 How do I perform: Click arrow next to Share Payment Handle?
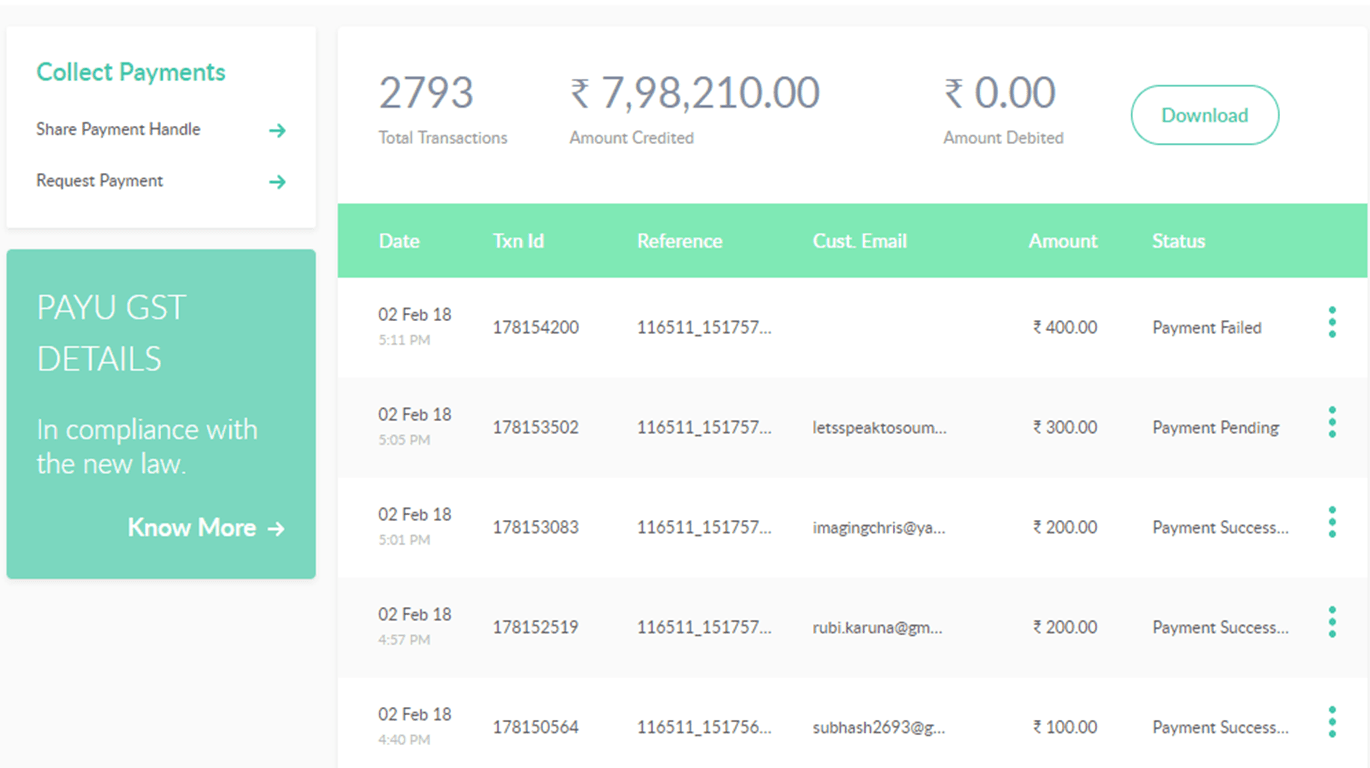pos(277,130)
